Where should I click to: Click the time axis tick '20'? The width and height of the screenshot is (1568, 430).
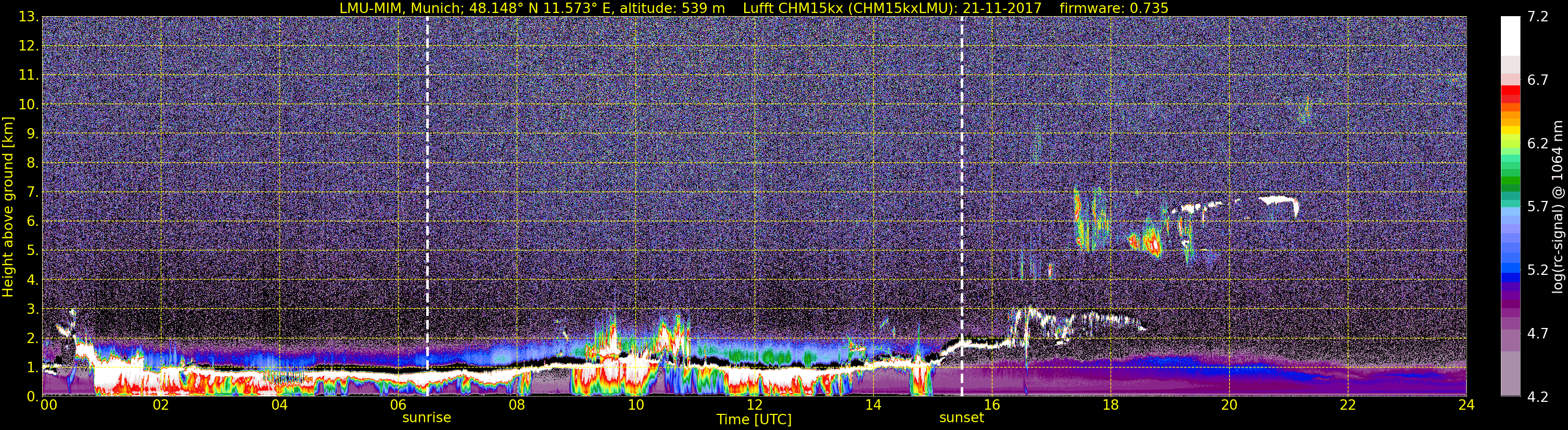1229,406
